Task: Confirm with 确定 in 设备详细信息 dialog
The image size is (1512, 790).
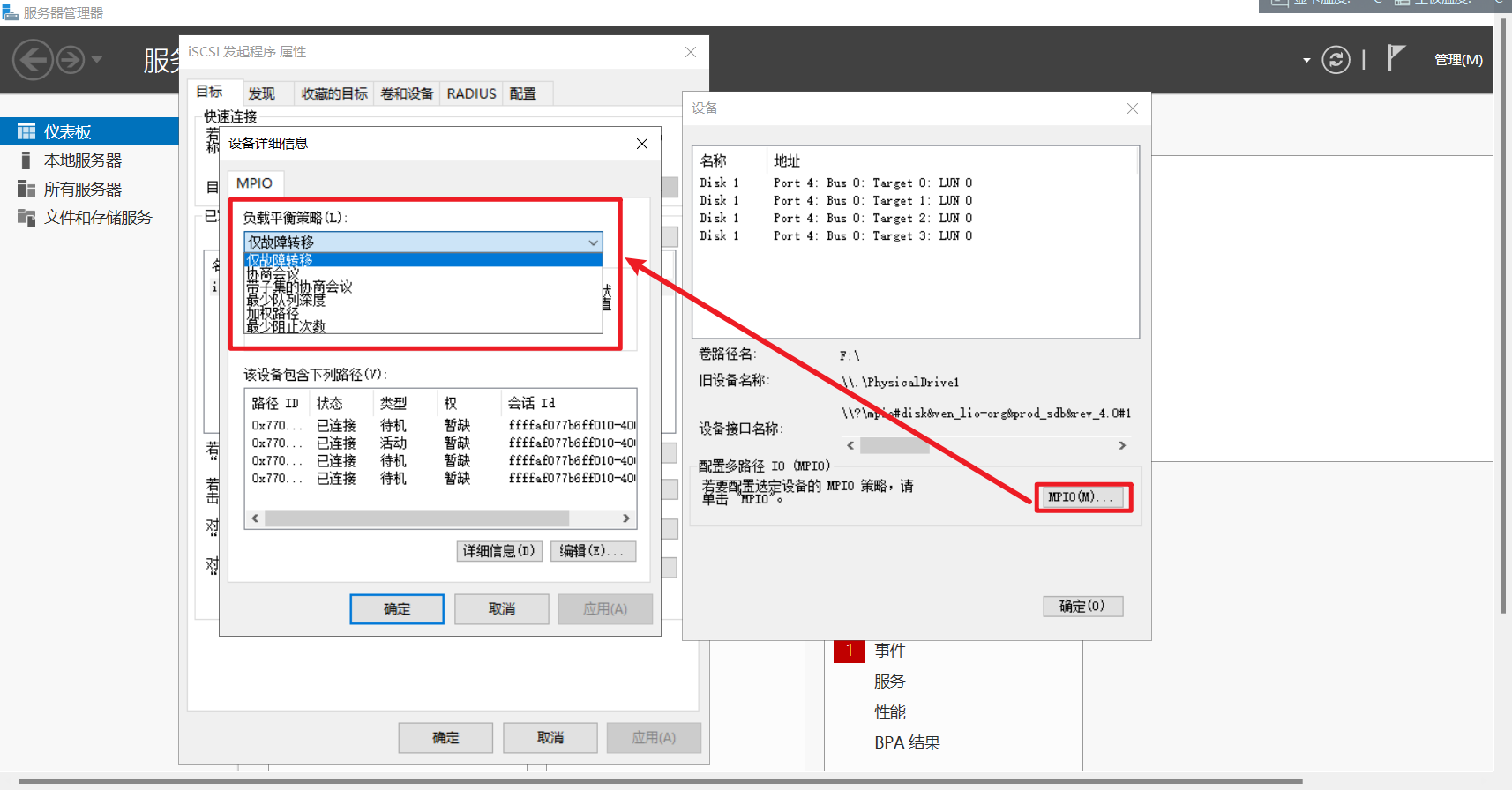Action: [x=397, y=609]
